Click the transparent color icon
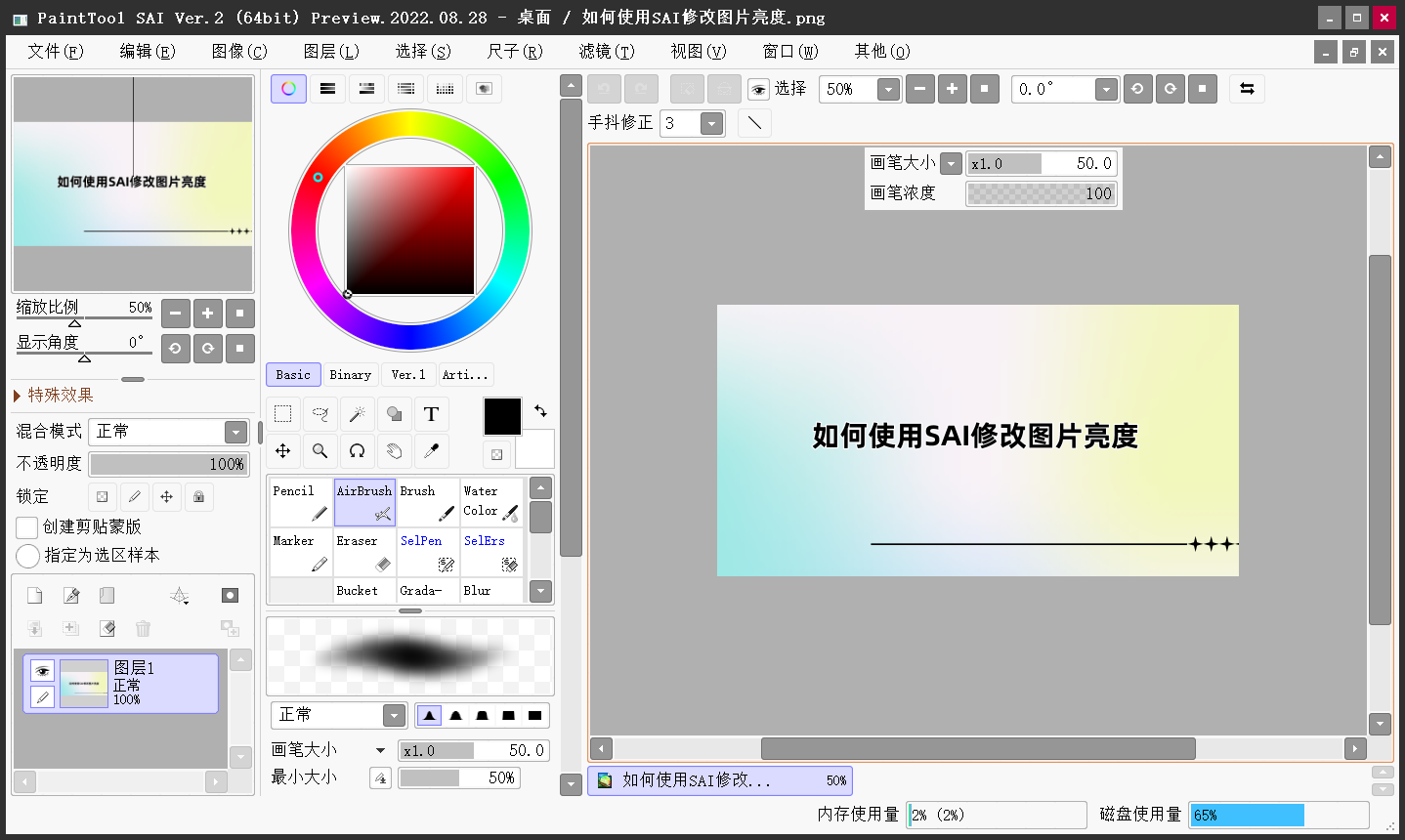The image size is (1405, 840). (x=497, y=454)
